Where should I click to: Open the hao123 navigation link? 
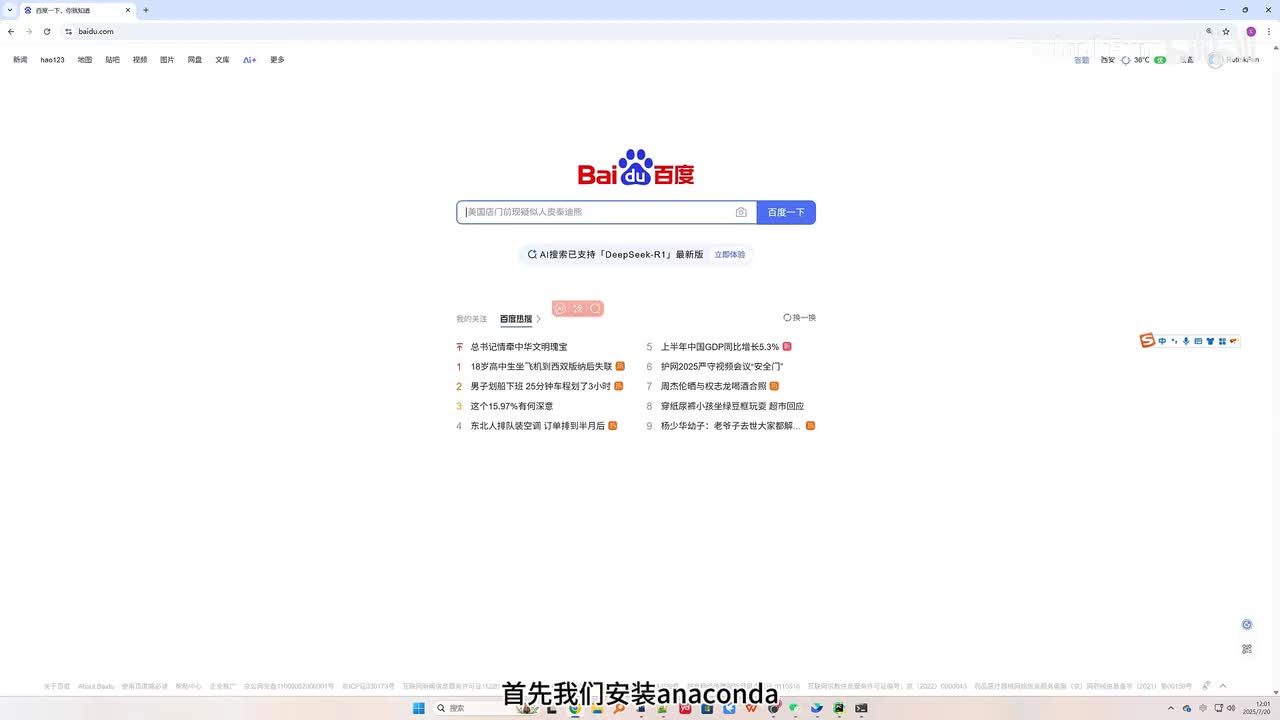coord(52,60)
